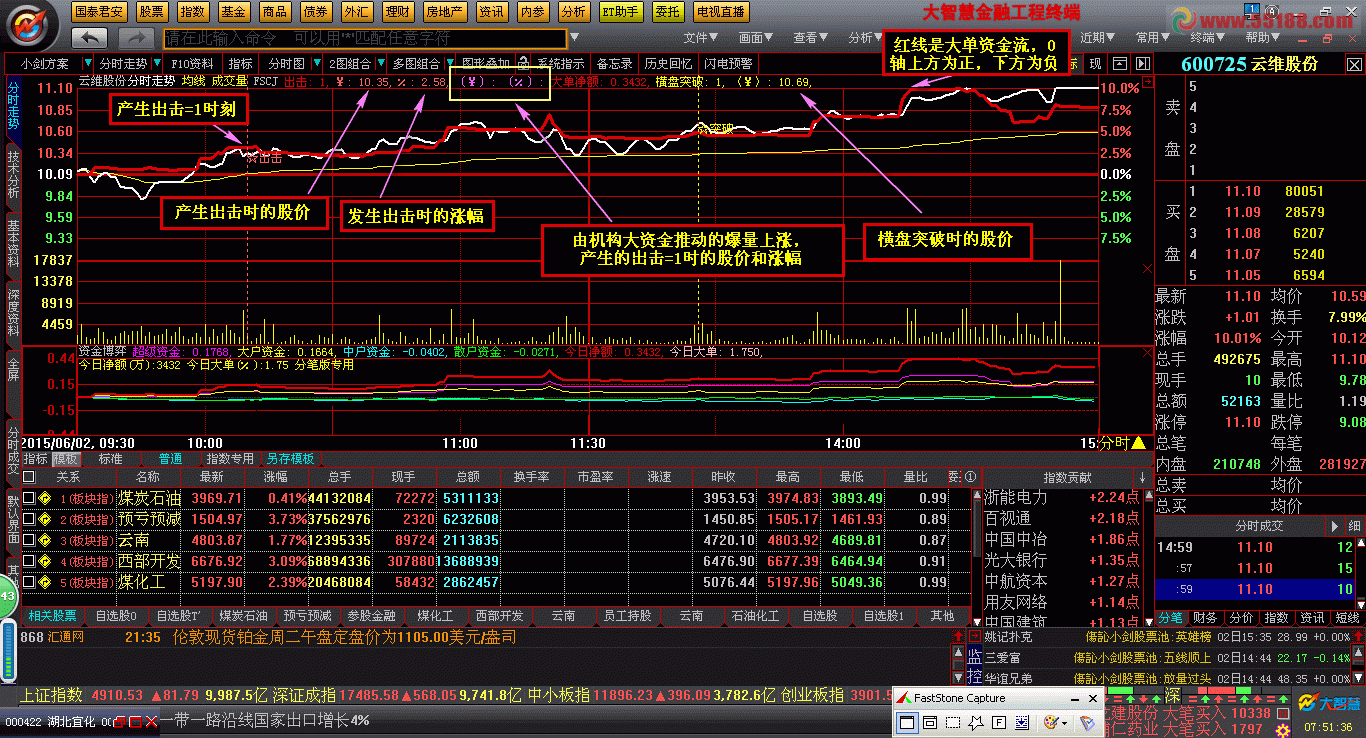Switch to 基本资料 sidebar tab
1366x738 pixels.
[13, 243]
